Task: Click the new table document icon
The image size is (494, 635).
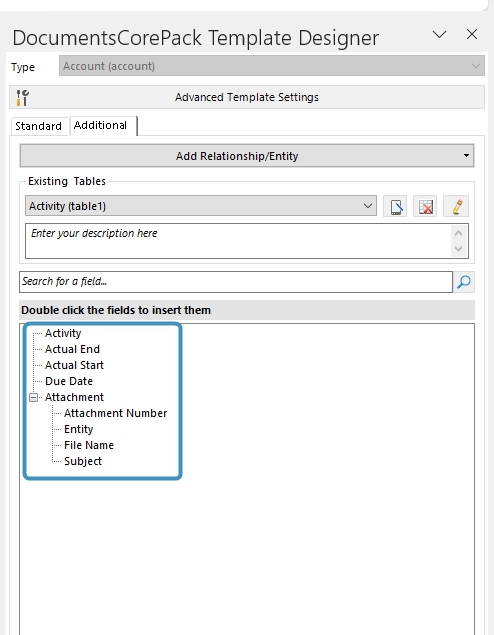Action: click(x=395, y=207)
